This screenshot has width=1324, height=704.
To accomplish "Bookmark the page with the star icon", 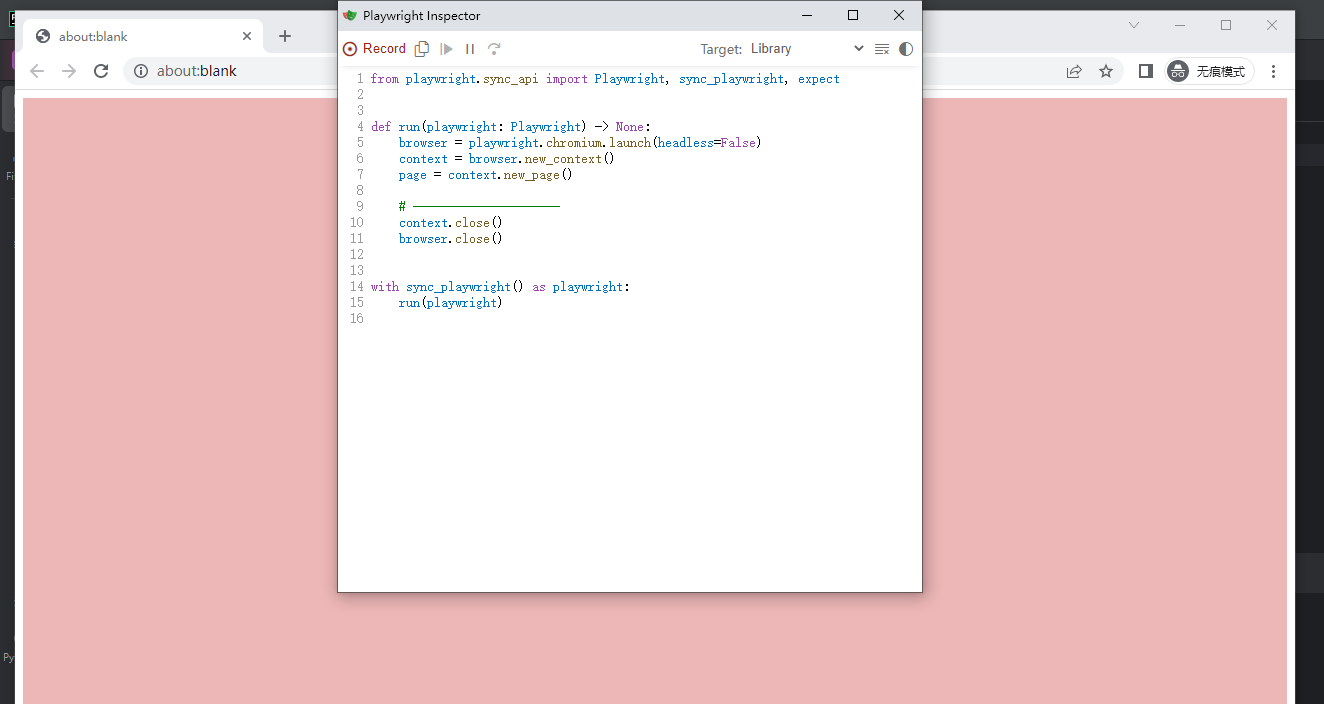I will [1106, 71].
